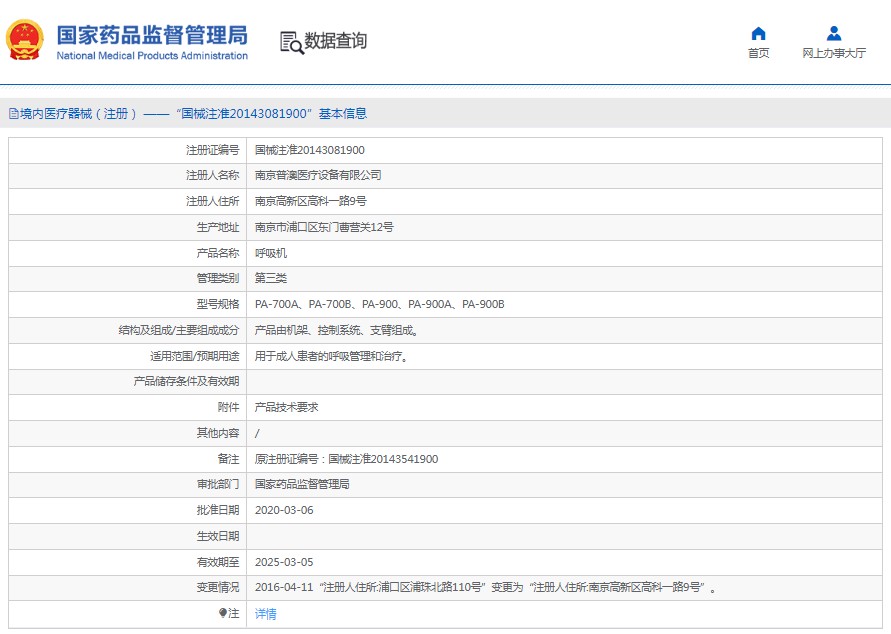The width and height of the screenshot is (891, 634).
Task: Select the registration number 国械注准20143081900 cell
Action: (310, 150)
